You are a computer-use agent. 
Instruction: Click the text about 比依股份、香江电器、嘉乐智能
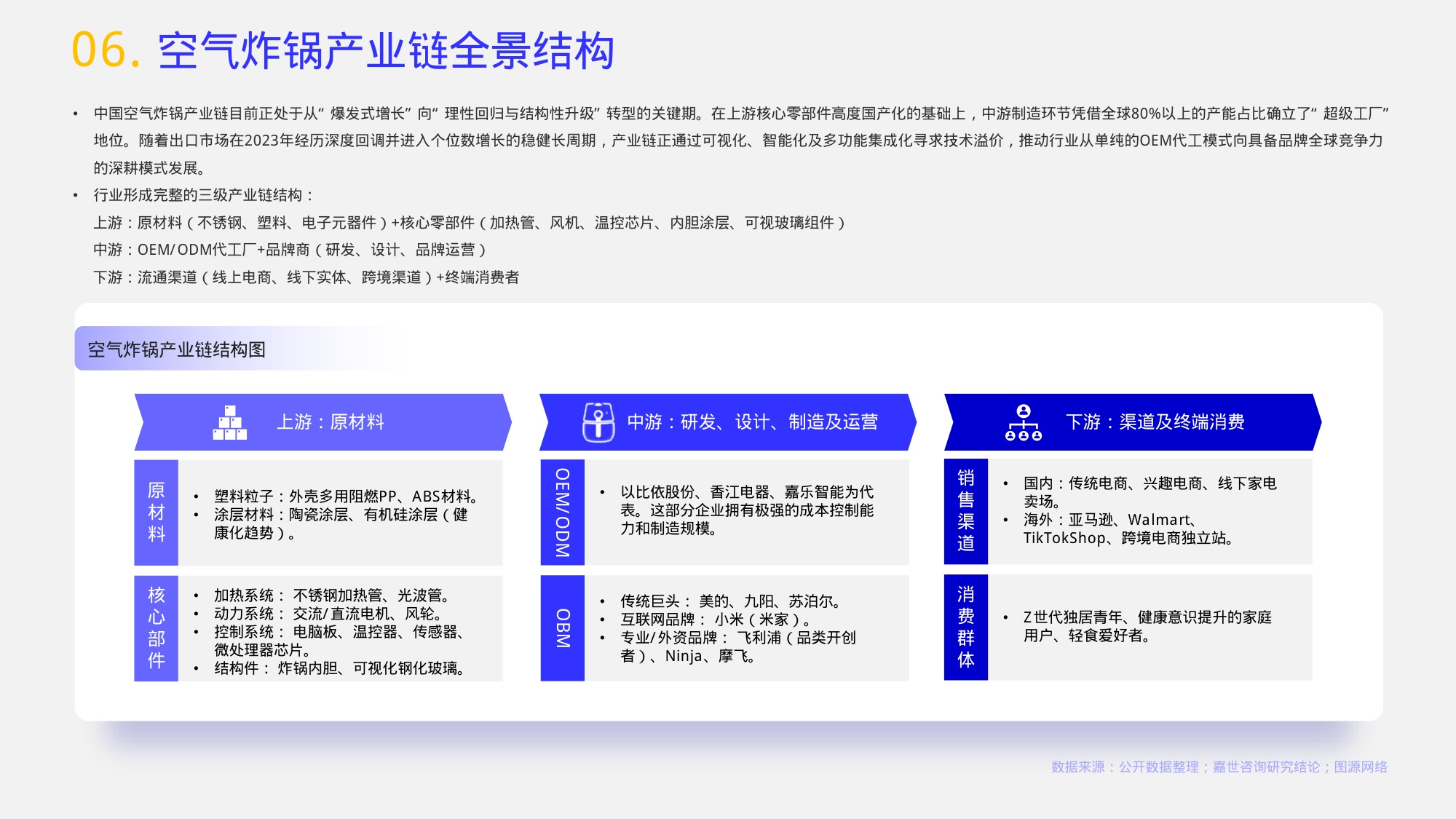tap(747, 510)
